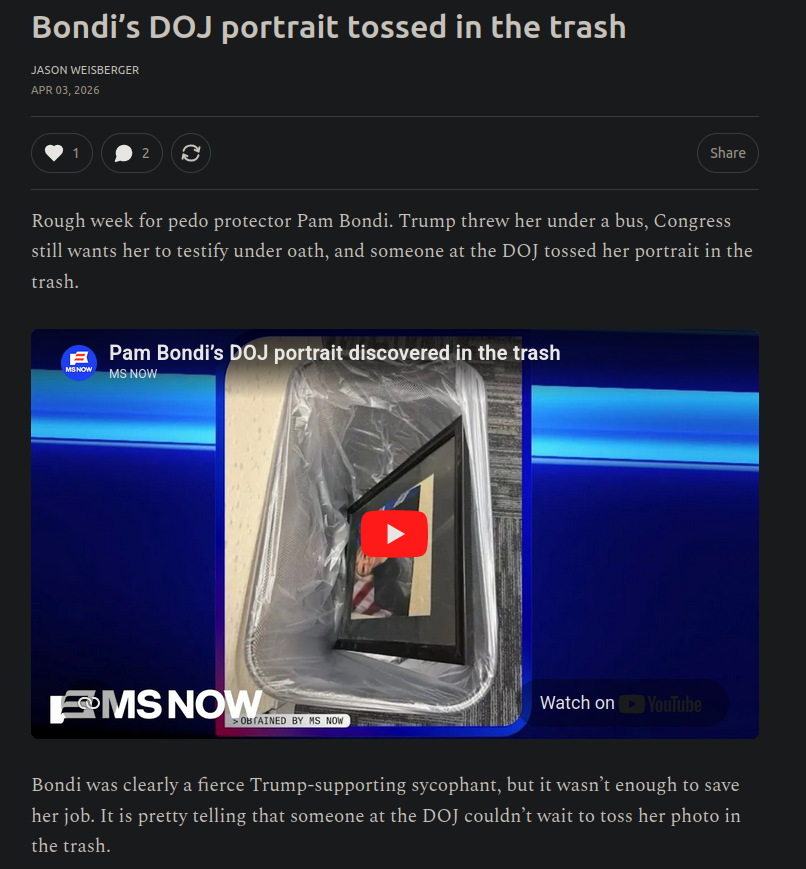Click the paragraph starting 'Rough week for'
Viewport: 806px width, 869px height.
tap(392, 251)
